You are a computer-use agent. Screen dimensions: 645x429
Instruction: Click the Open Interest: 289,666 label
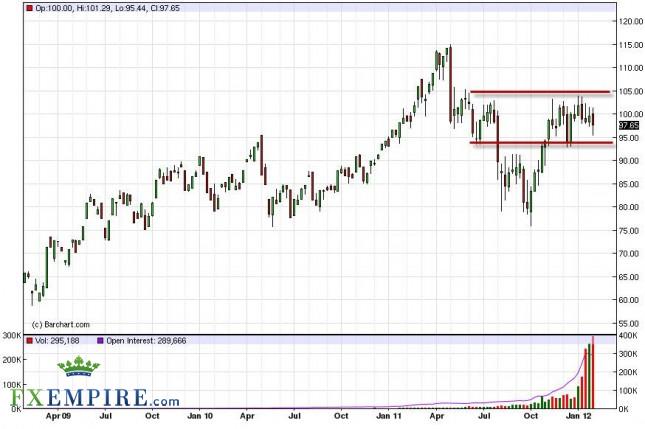[146, 341]
